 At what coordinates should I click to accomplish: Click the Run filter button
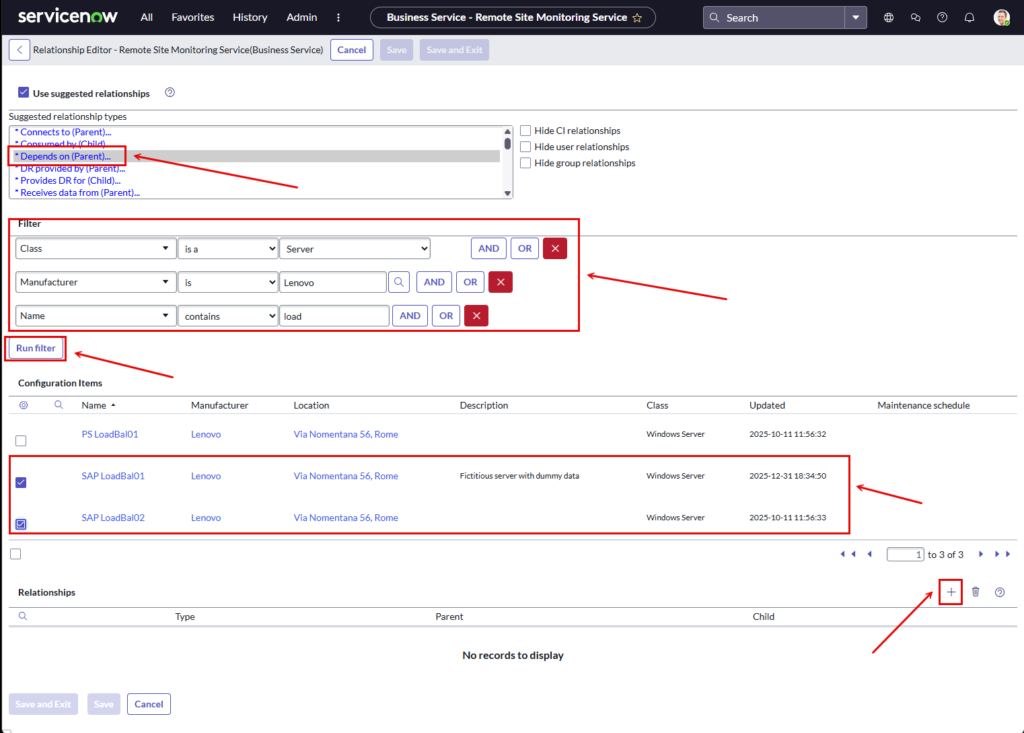(36, 348)
